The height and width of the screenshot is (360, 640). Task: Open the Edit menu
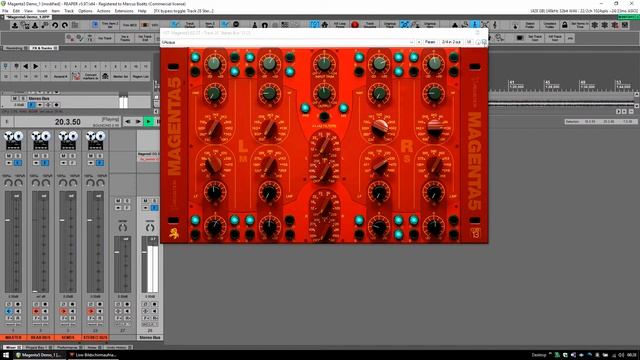[16, 11]
